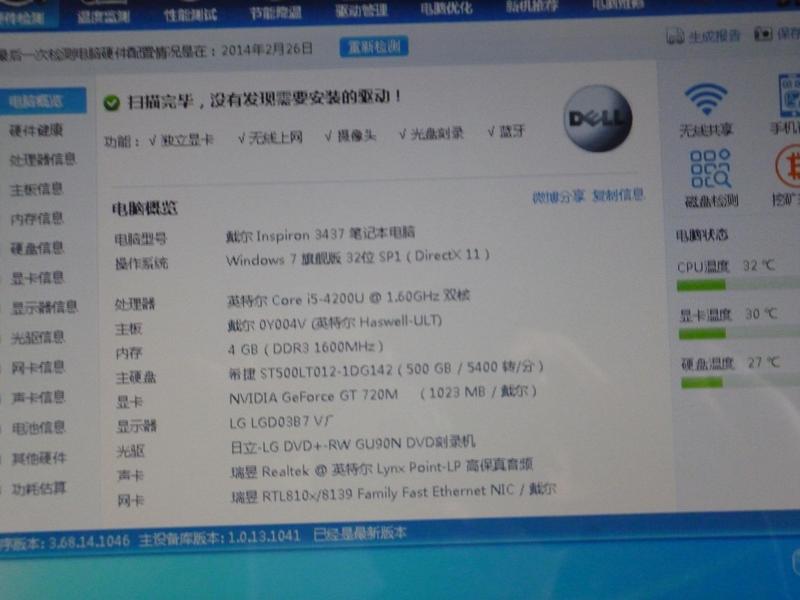
Task: Open 显卡信息 graphics card info section
Action: click(x=37, y=277)
